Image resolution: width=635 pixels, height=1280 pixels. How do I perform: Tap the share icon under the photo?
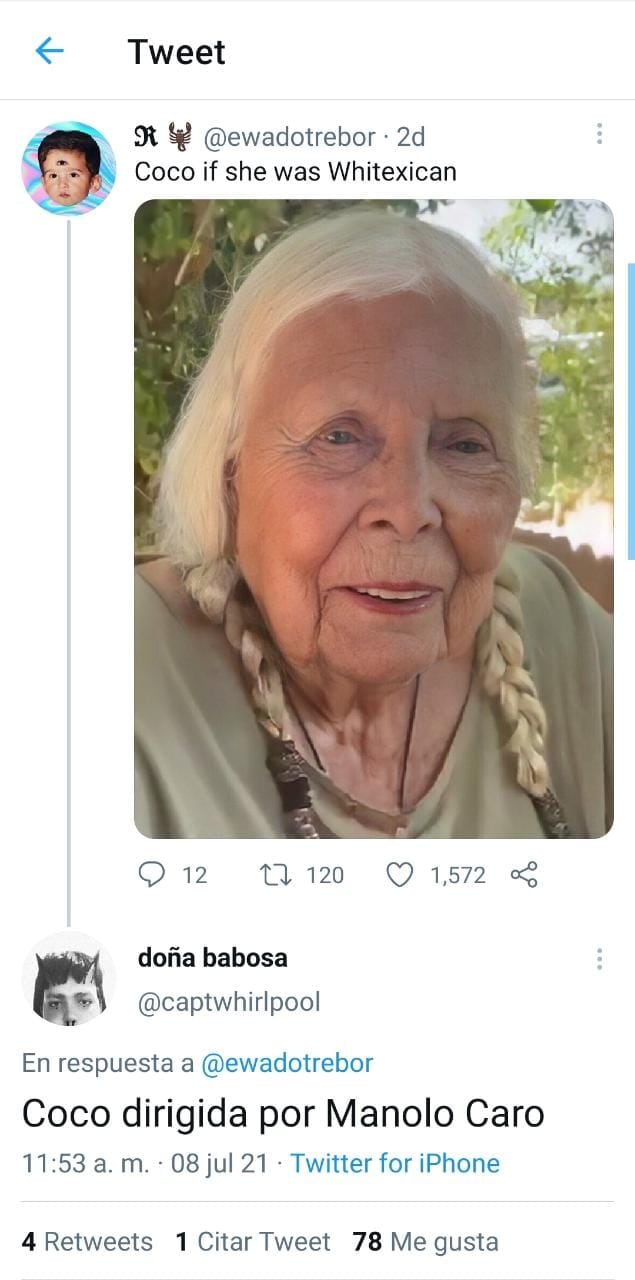524,875
